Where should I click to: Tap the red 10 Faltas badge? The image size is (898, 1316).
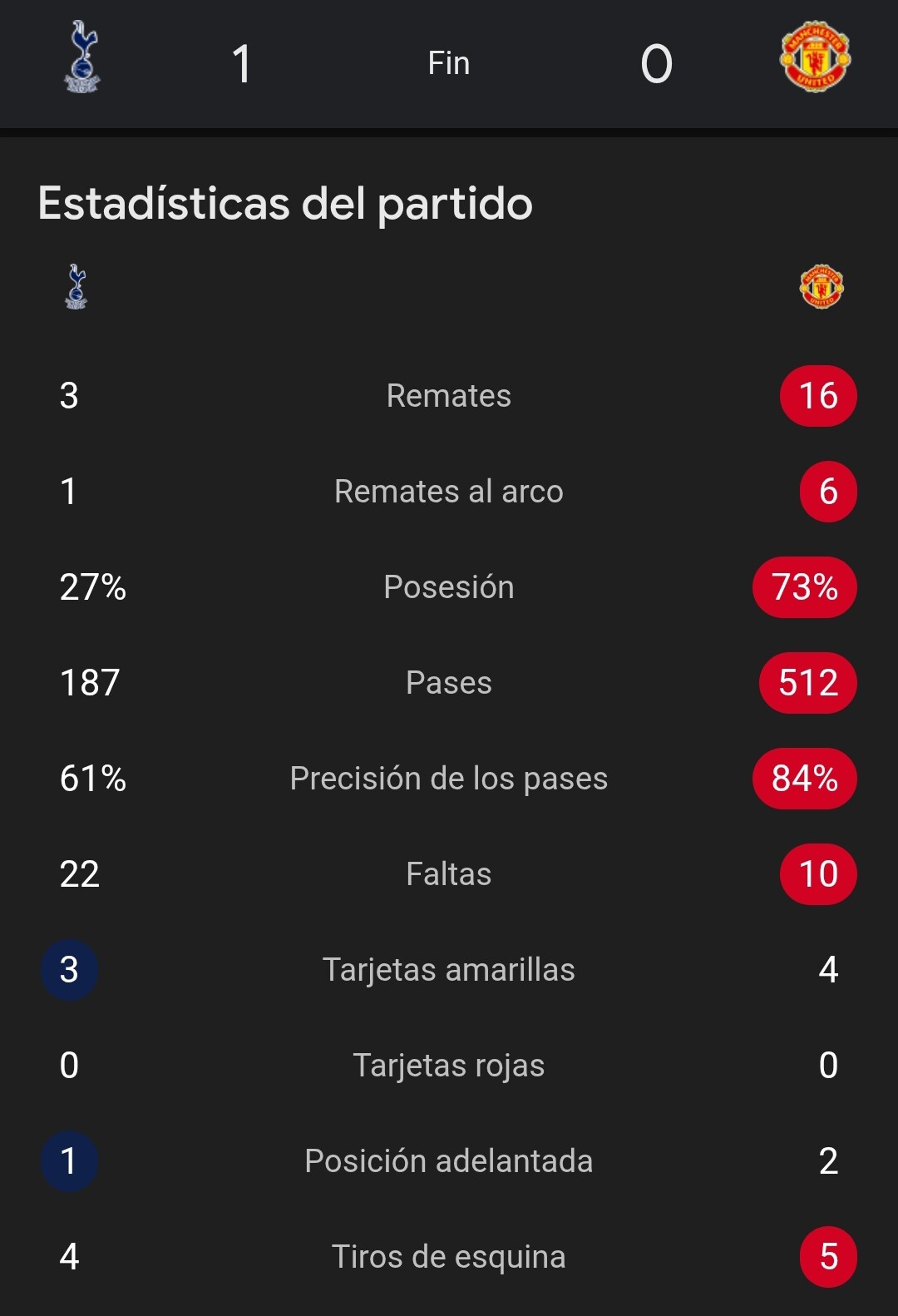point(818,874)
